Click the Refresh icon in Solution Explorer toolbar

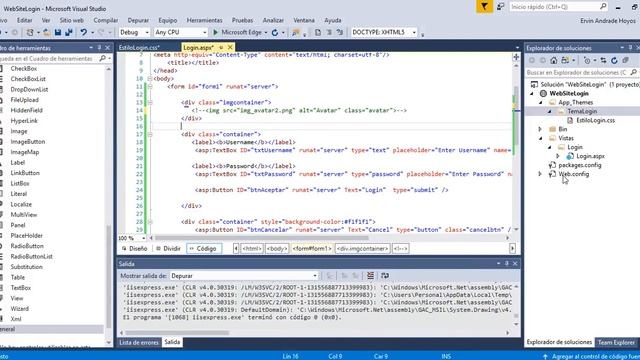point(614,60)
